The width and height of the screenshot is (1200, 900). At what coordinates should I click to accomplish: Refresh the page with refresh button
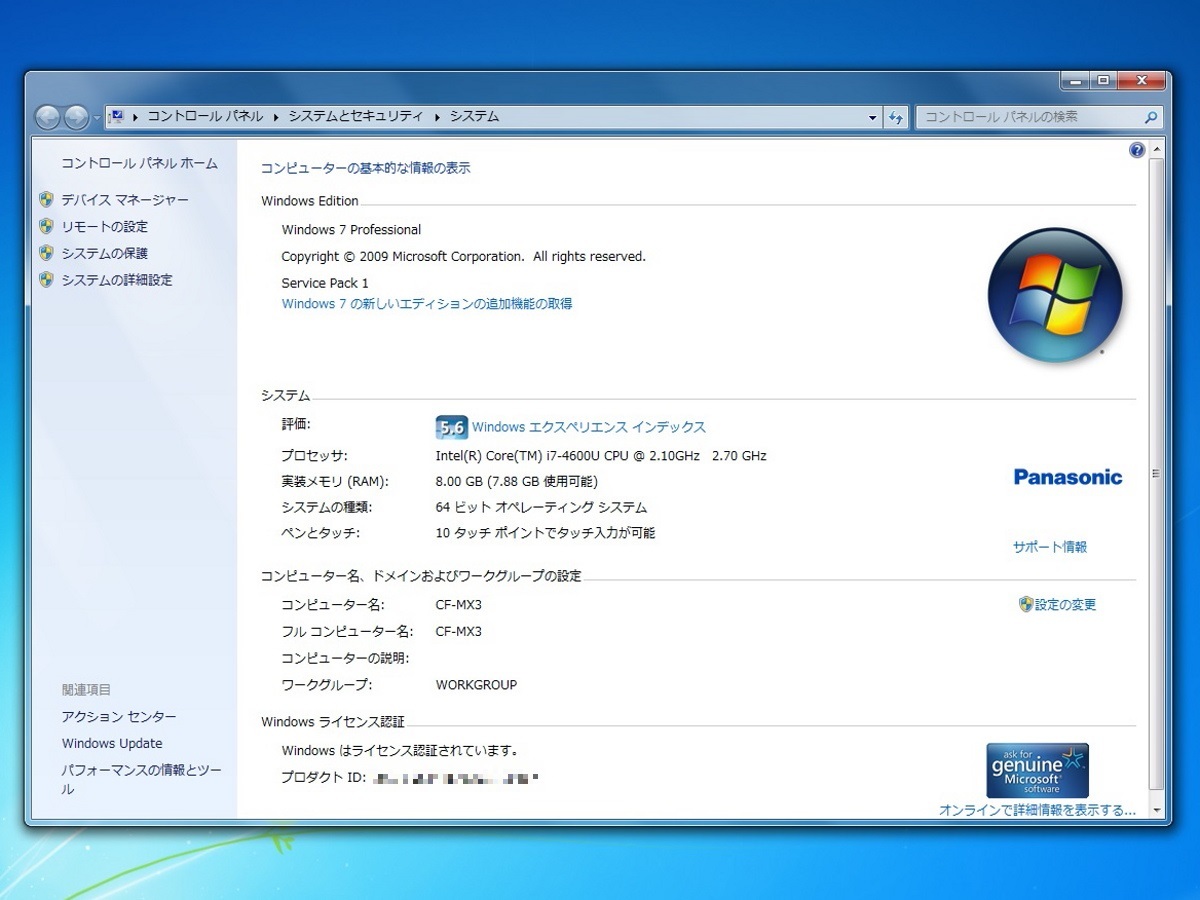896,117
